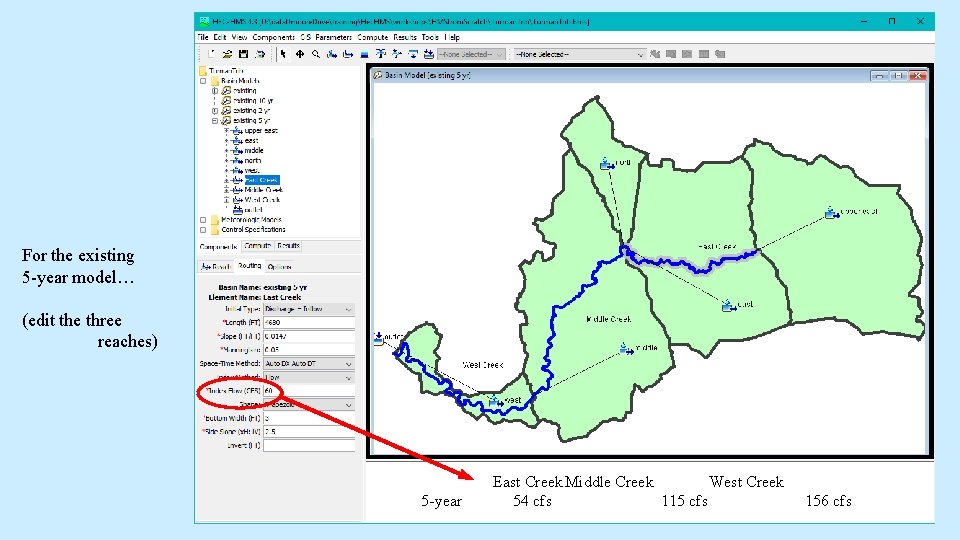Open the Shape dropdown
Viewport: 960px width, 540px height.
(x=309, y=405)
